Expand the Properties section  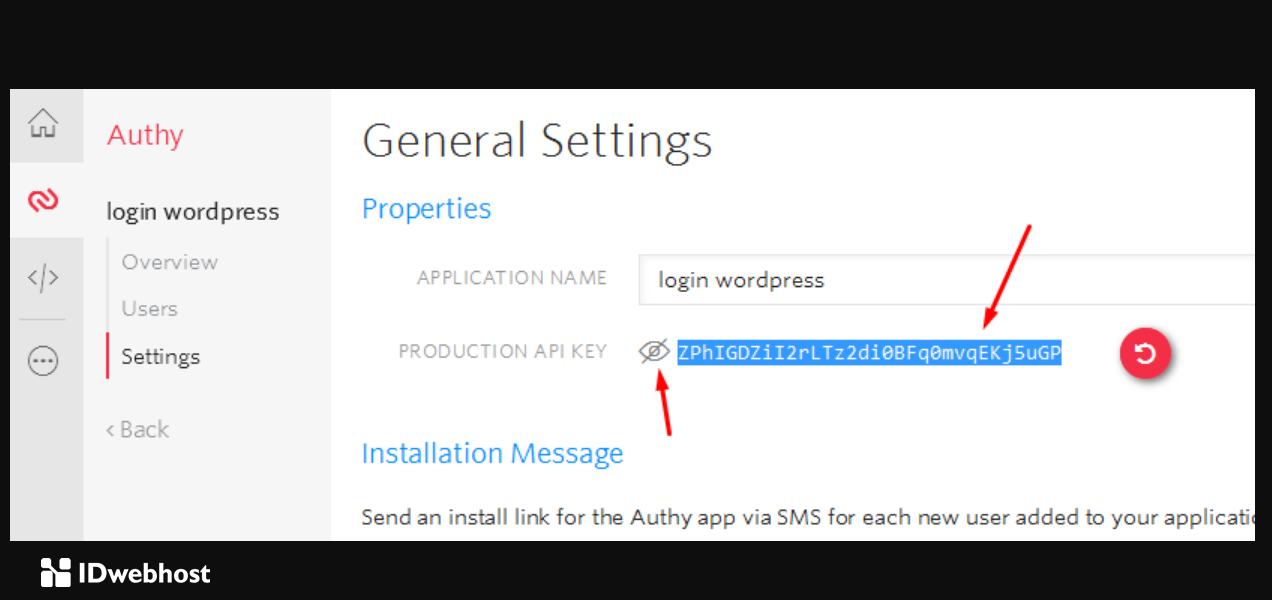[x=426, y=208]
